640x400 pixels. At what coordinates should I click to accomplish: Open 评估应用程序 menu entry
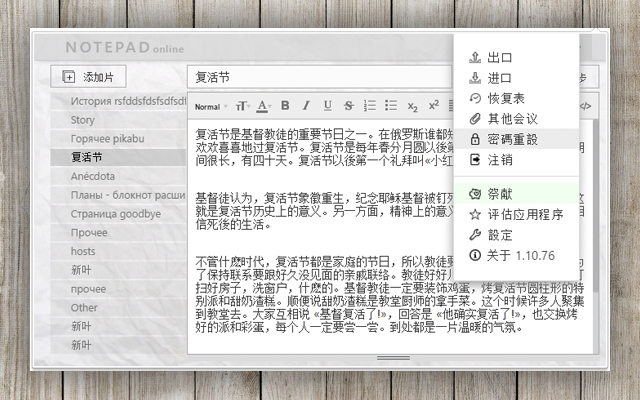tap(516, 214)
